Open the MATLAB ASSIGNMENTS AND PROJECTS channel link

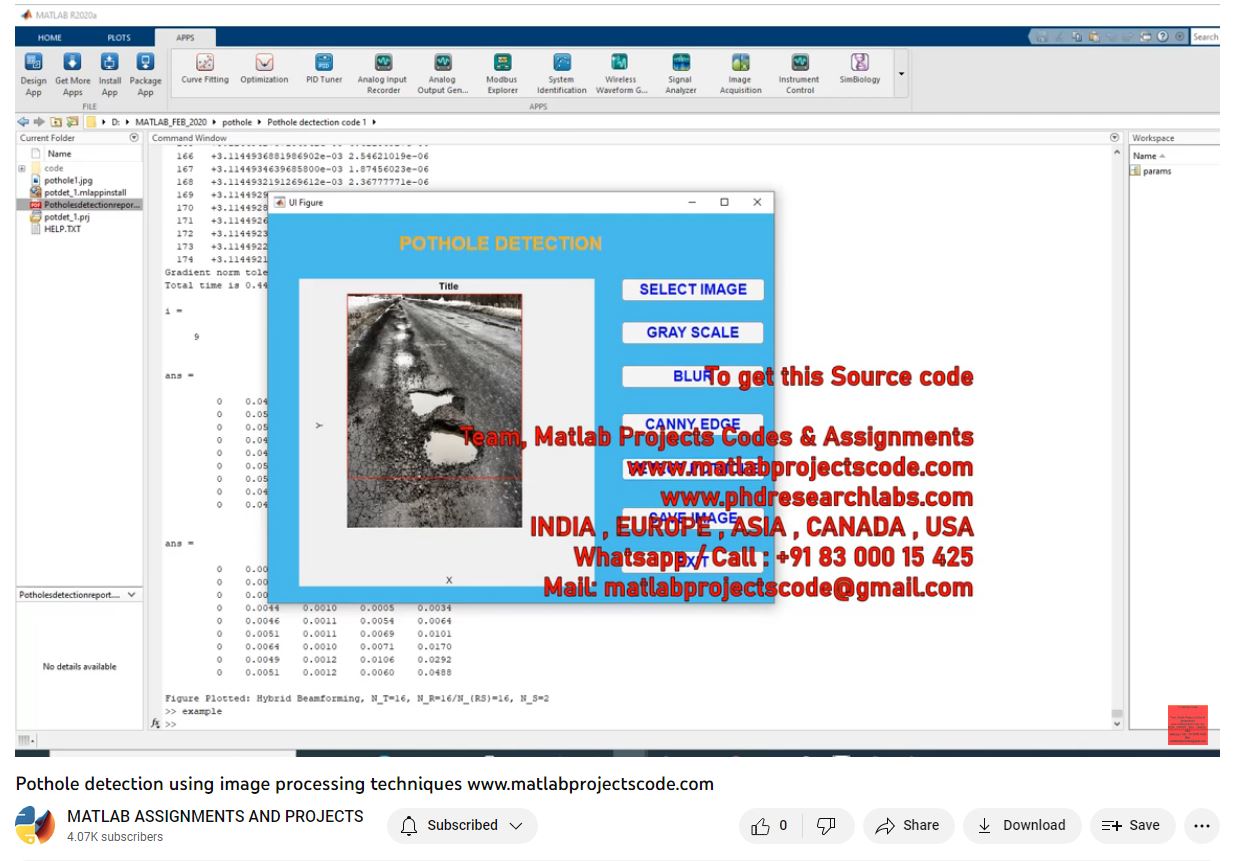click(215, 817)
